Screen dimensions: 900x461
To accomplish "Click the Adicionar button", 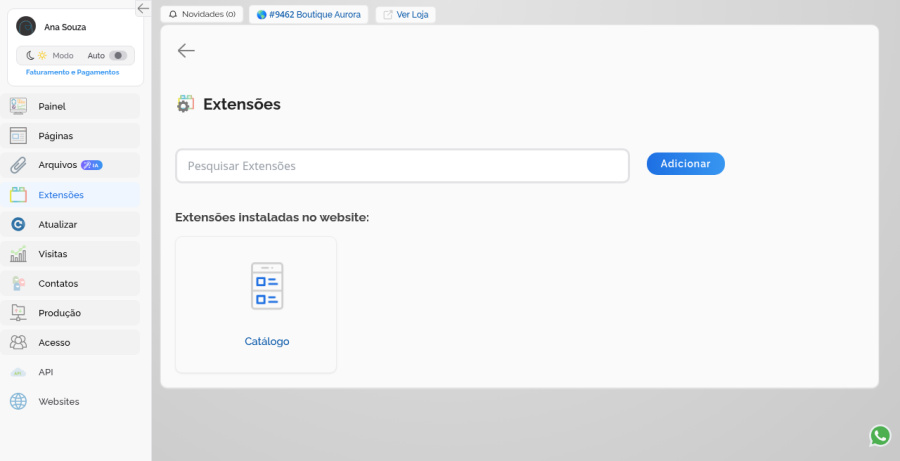I will (685, 164).
